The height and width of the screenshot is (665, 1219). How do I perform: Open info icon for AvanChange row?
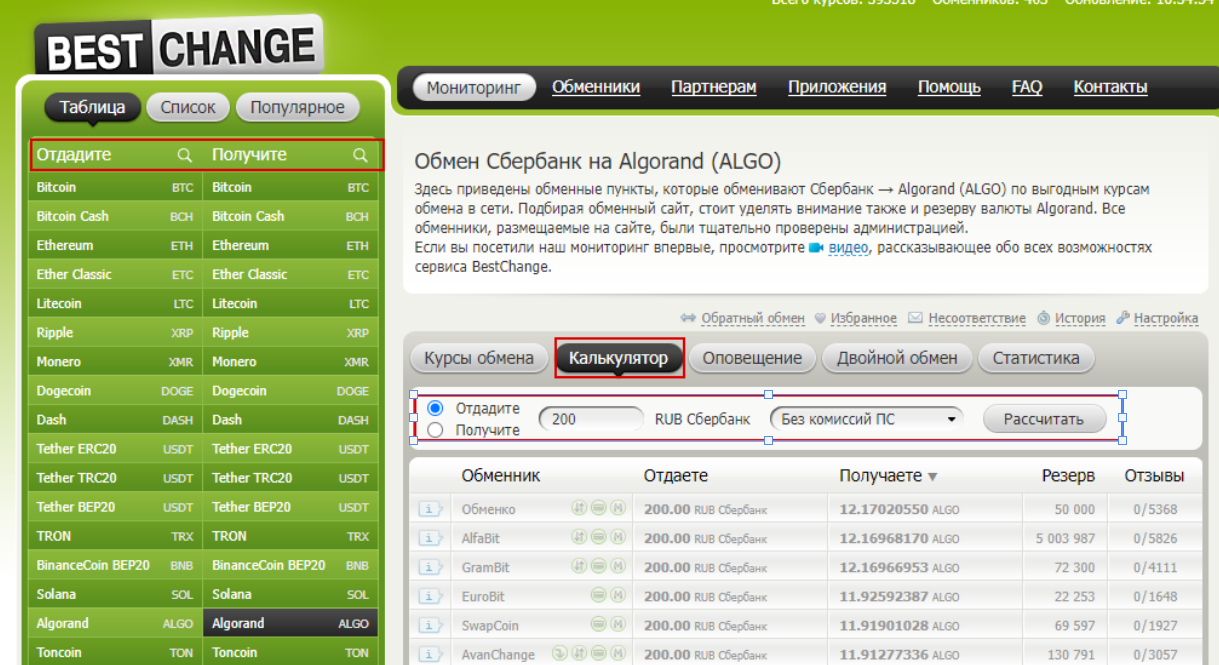[430, 654]
